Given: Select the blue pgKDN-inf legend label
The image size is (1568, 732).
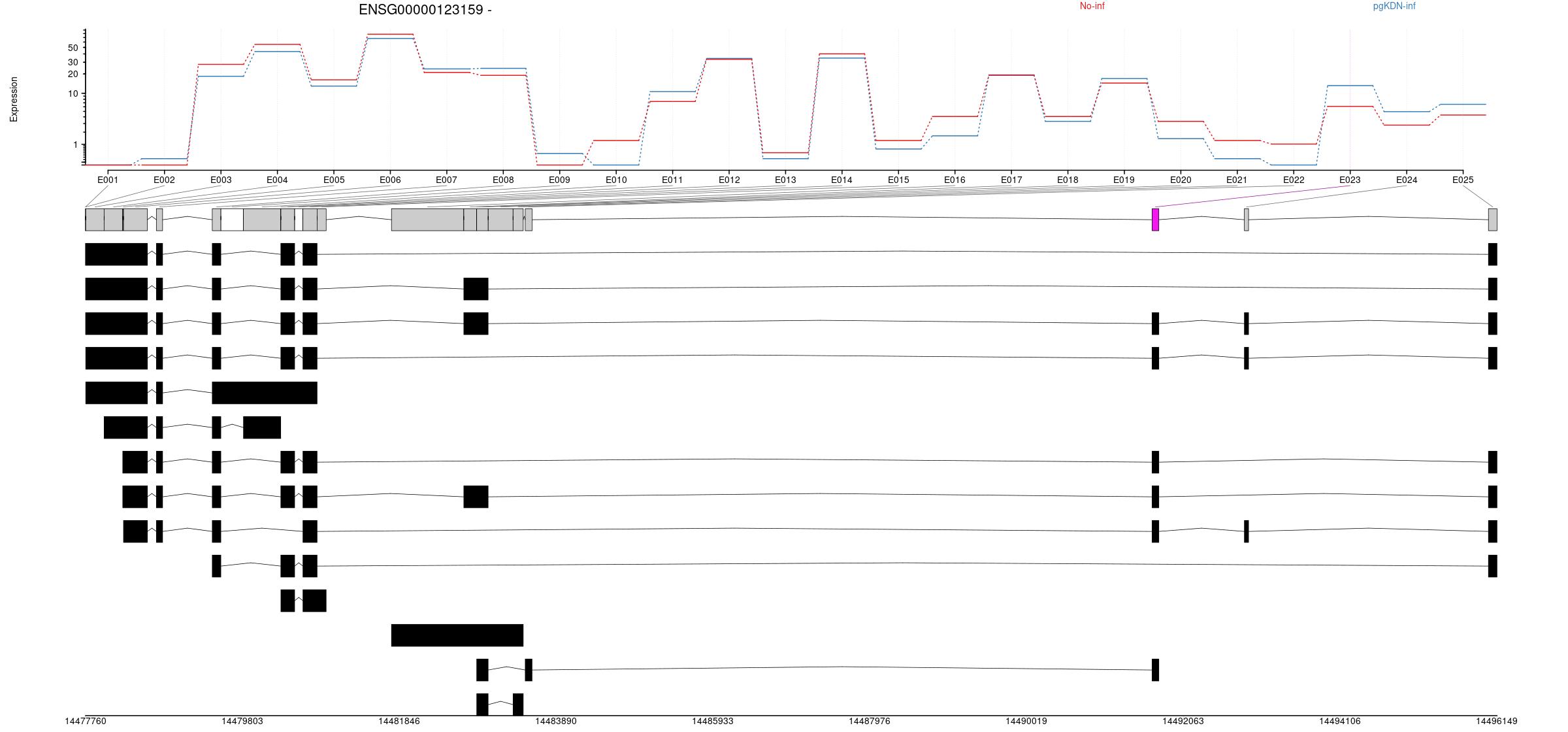Looking at the screenshot, I should click(x=1394, y=7).
